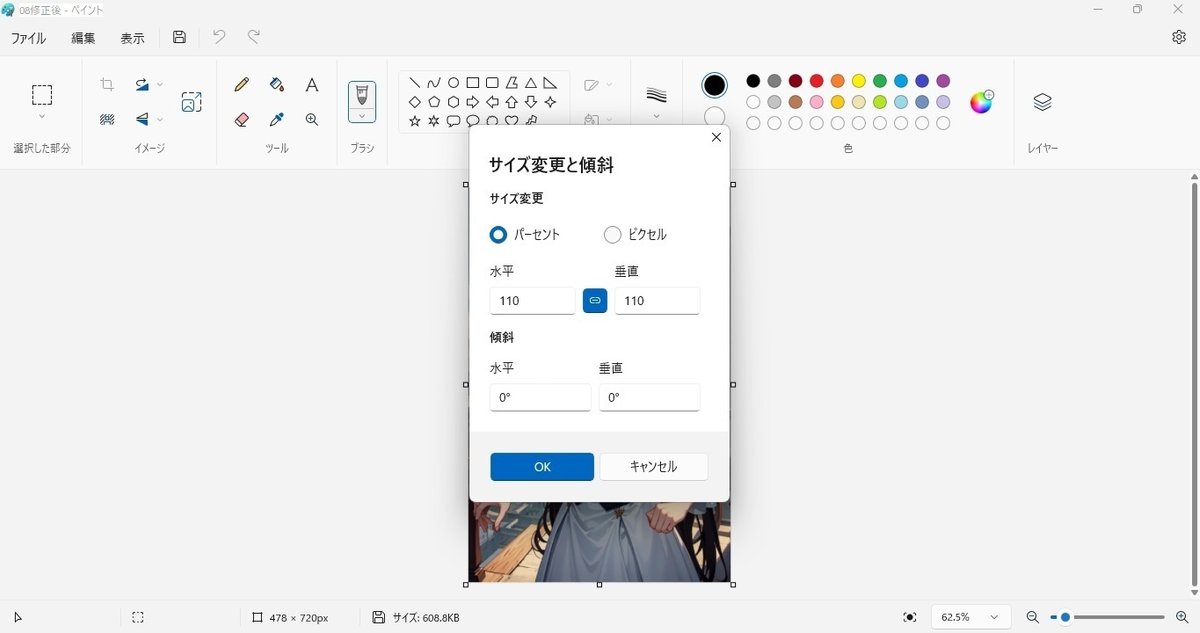Select the Pencil tool

(241, 85)
